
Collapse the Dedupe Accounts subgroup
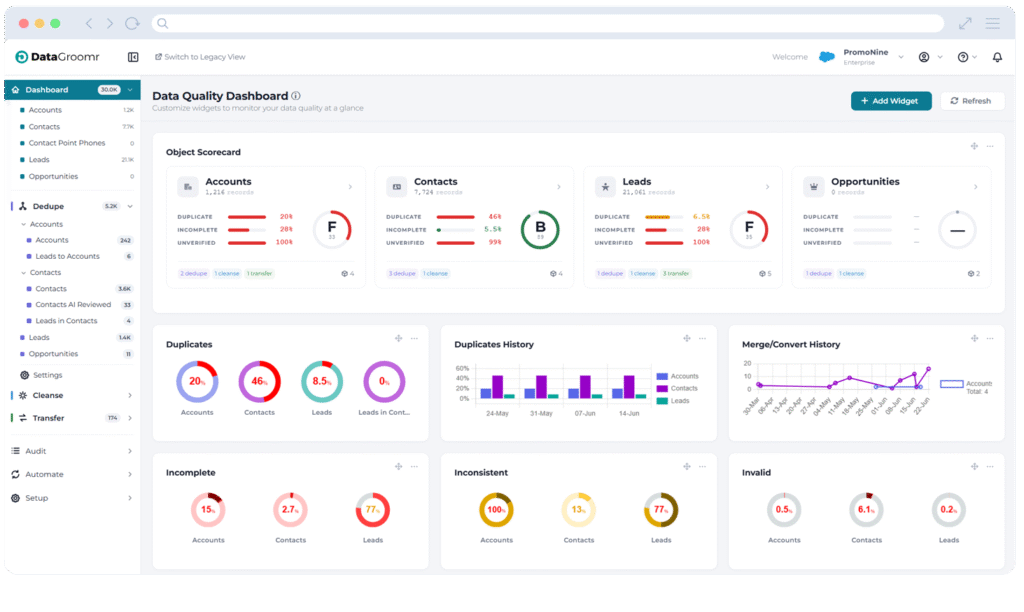[24, 224]
